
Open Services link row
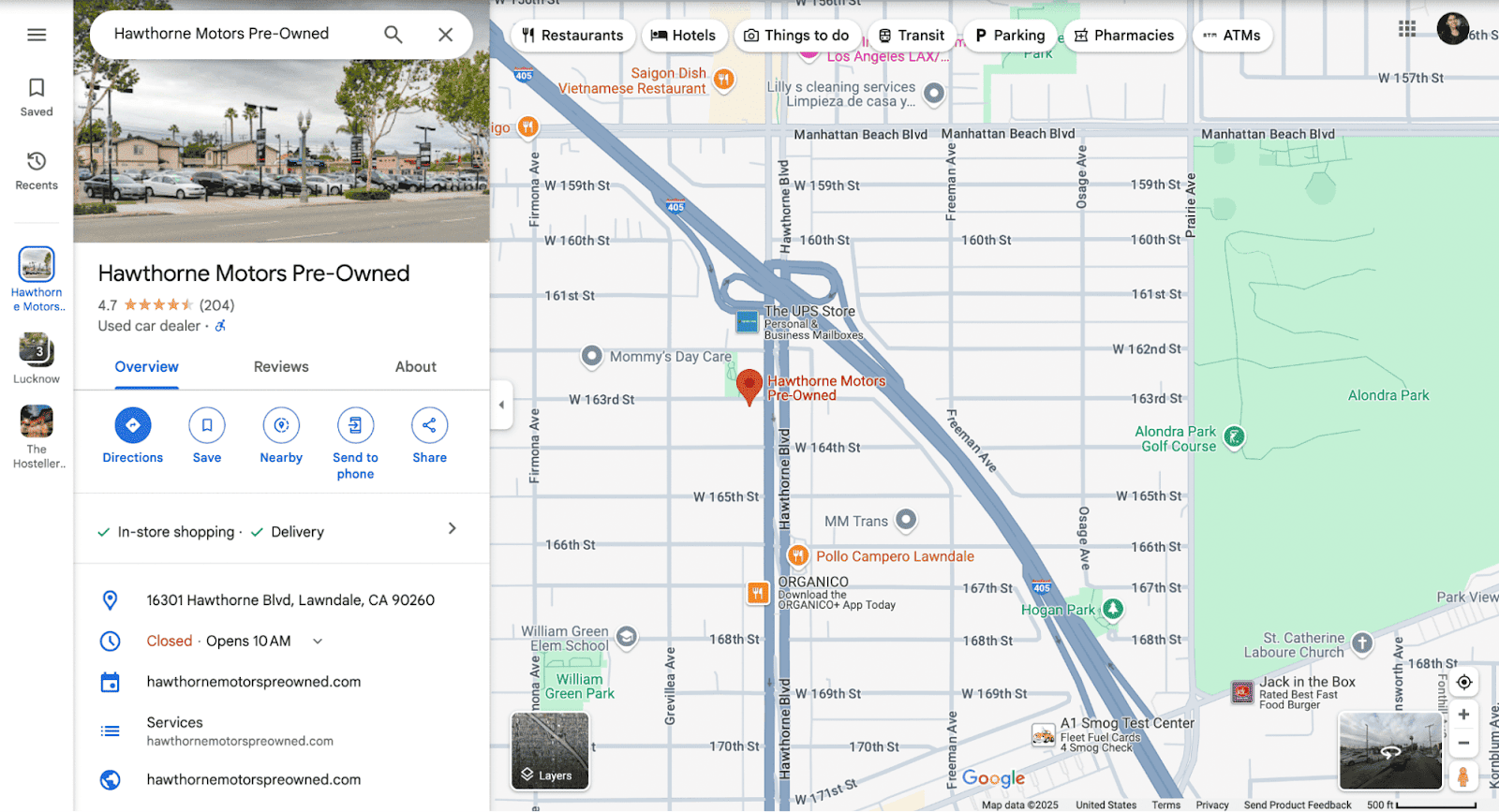[x=281, y=731]
